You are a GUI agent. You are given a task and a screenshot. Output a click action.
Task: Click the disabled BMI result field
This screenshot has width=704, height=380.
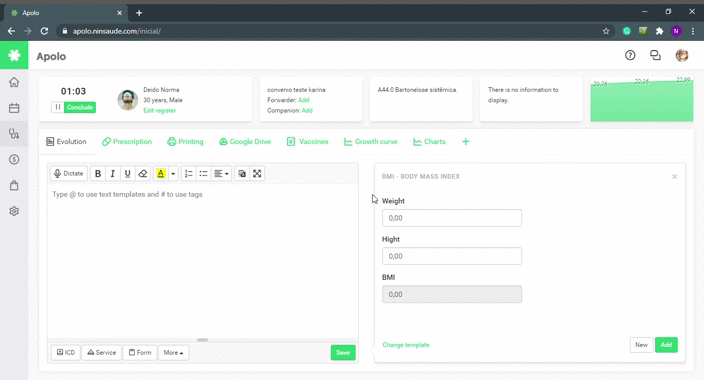[x=452, y=294]
